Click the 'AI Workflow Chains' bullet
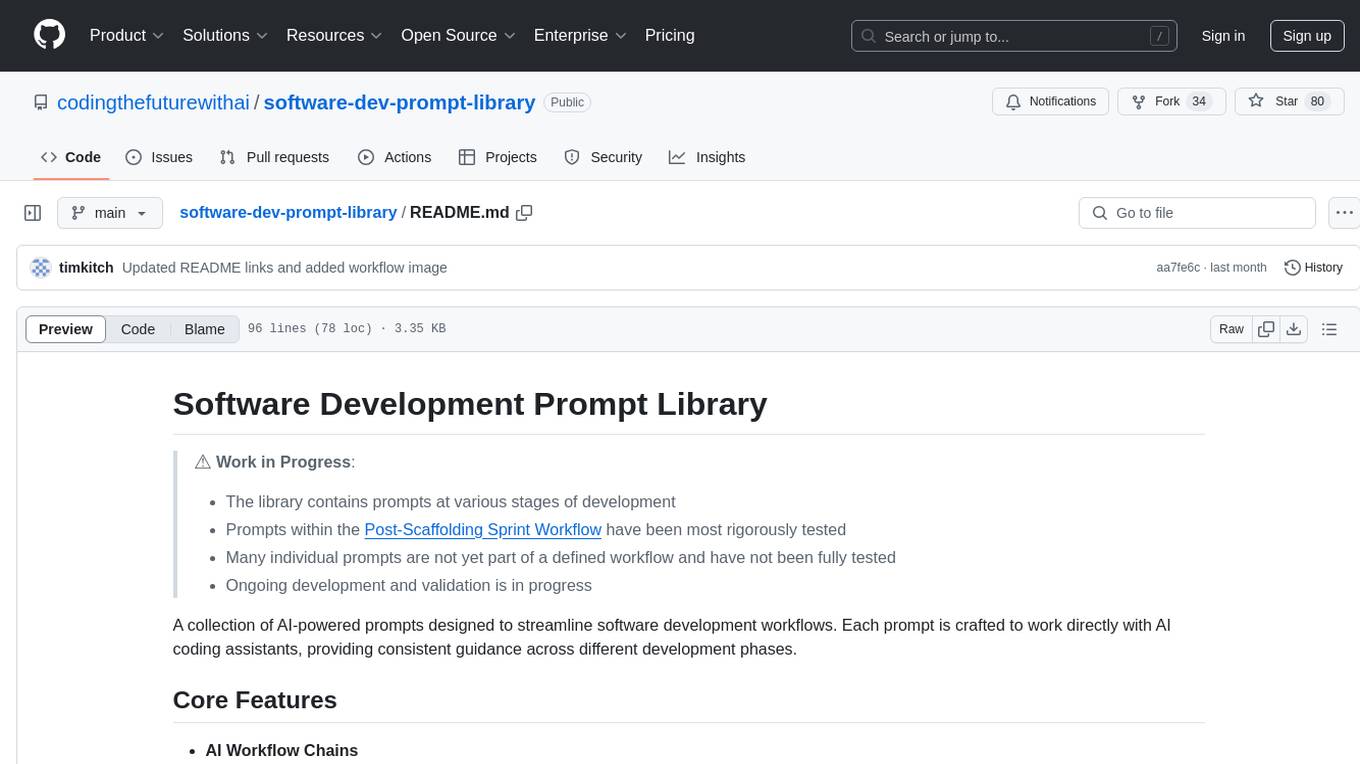Screen dimensions: 1360x764 [x=281, y=750]
